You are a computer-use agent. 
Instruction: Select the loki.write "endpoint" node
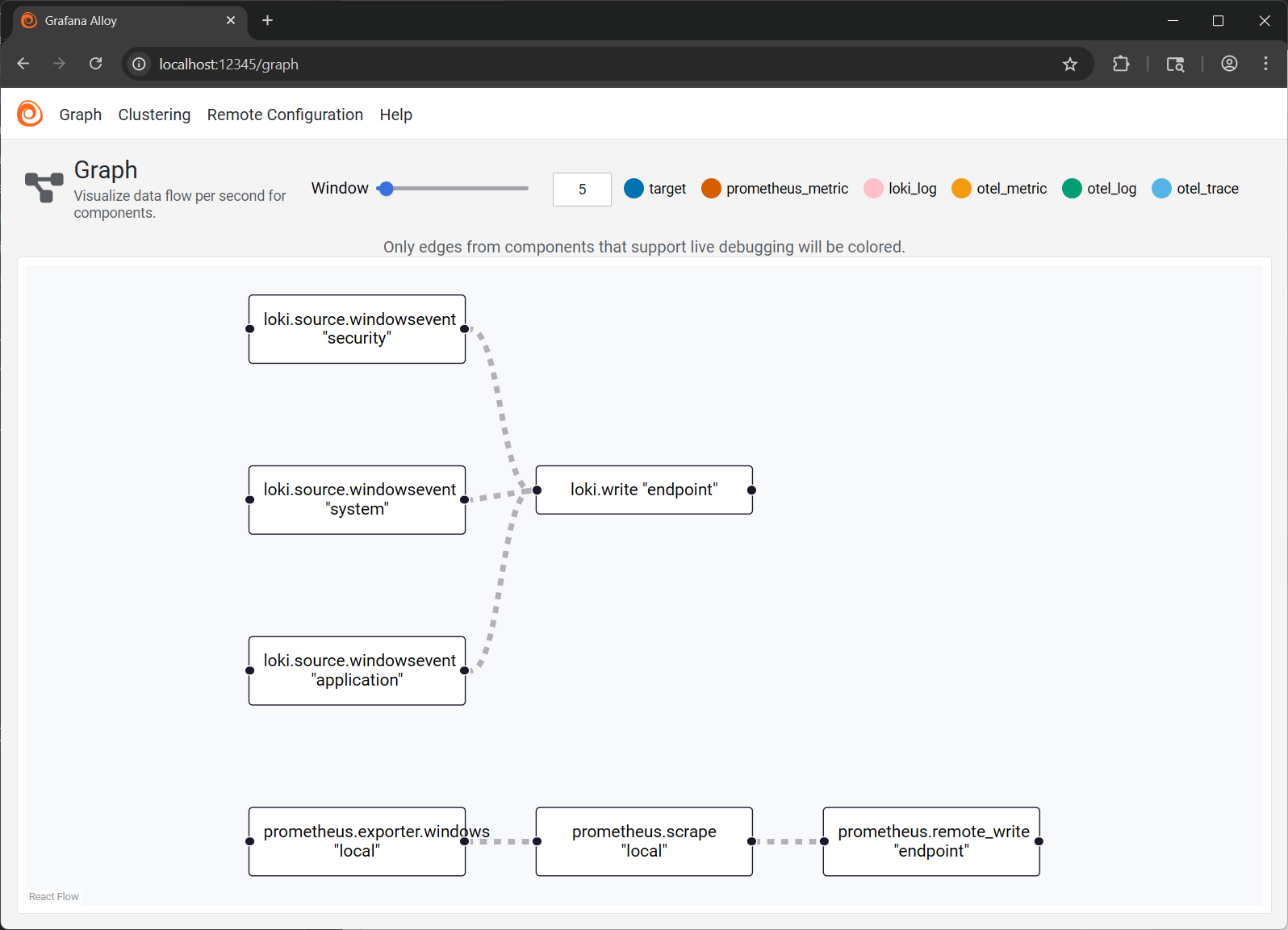click(x=644, y=490)
